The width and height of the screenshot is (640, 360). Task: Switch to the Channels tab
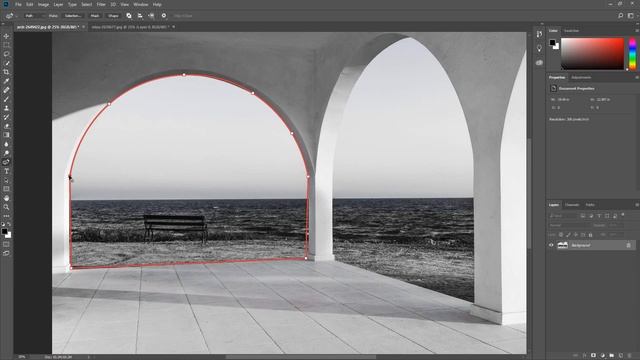click(572, 205)
